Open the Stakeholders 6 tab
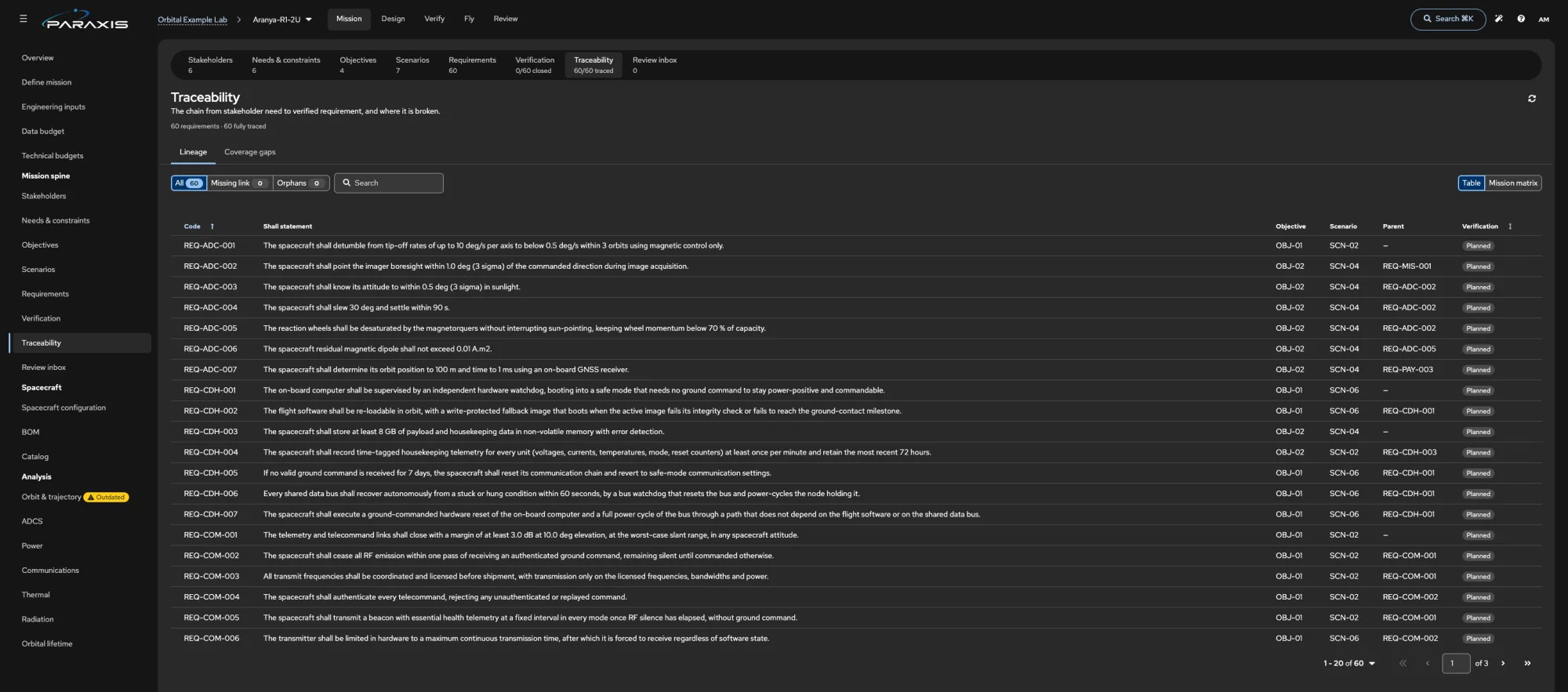Image resolution: width=1568 pixels, height=692 pixels. coord(210,65)
